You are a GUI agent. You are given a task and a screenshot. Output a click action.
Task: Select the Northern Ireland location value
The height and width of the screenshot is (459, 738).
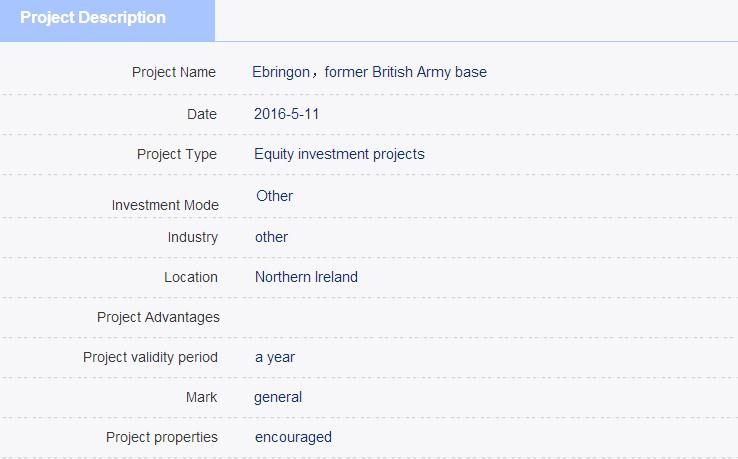click(x=306, y=277)
